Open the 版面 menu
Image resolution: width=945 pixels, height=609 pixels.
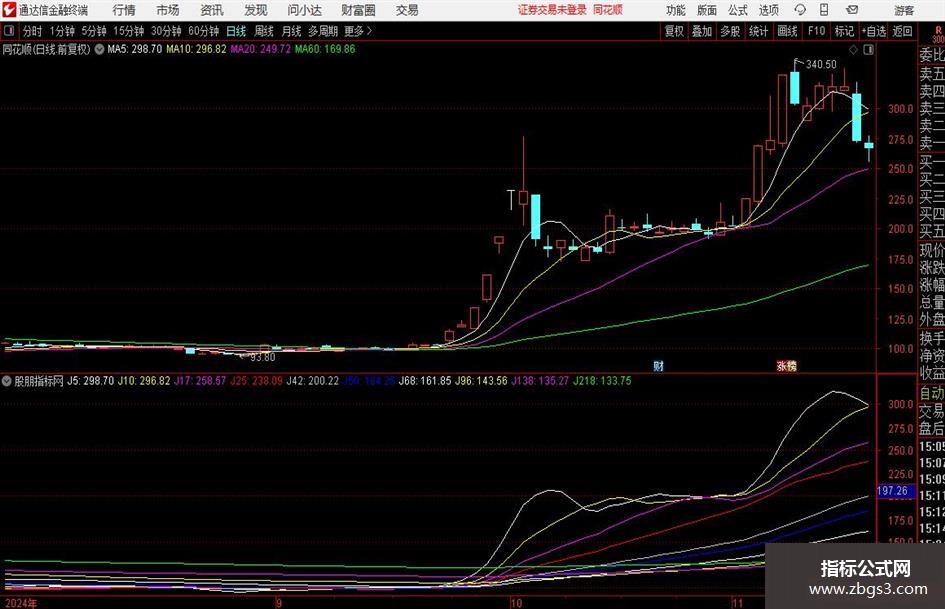click(707, 10)
